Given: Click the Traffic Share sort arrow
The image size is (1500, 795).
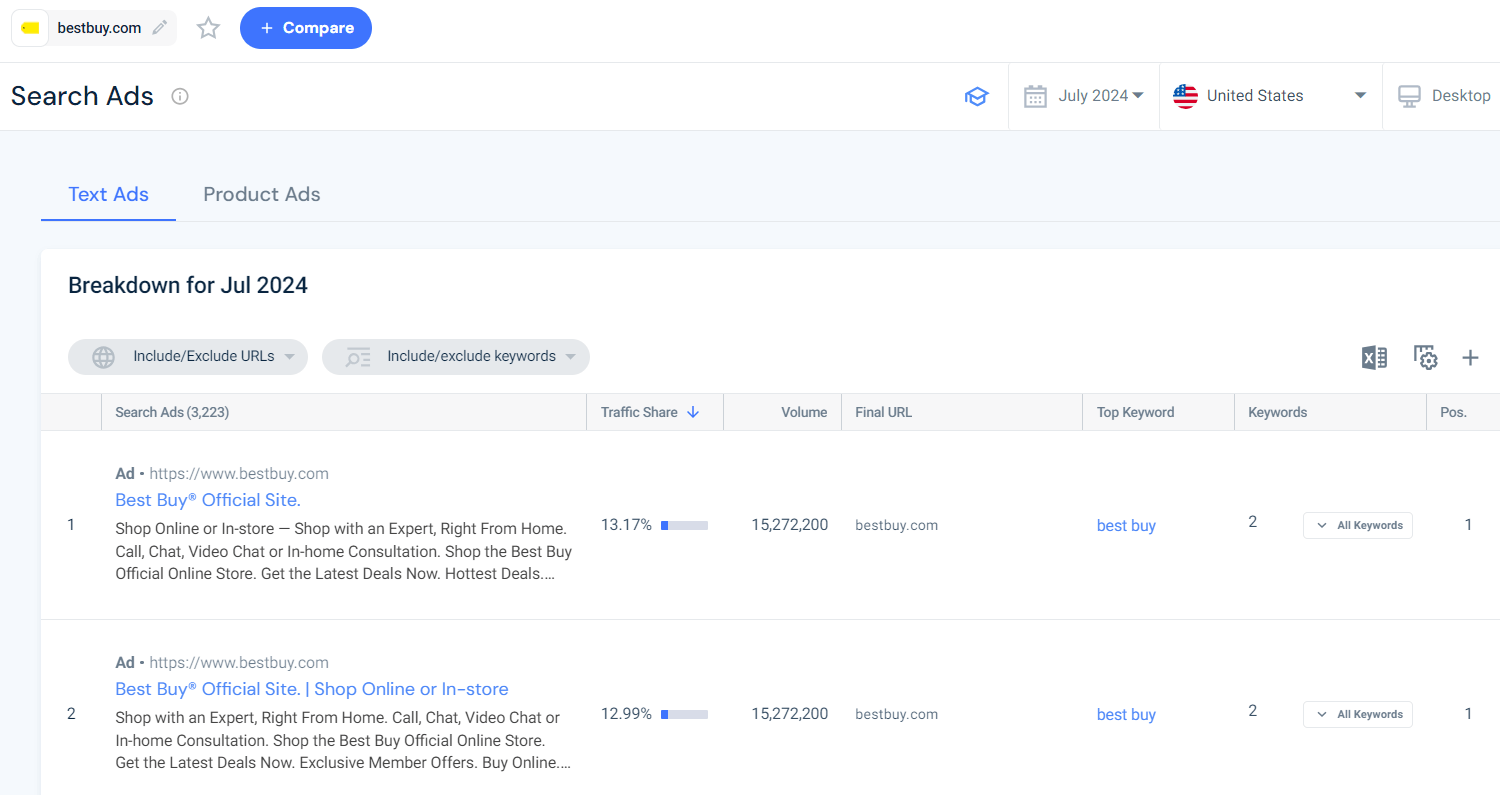Looking at the screenshot, I should pos(694,411).
